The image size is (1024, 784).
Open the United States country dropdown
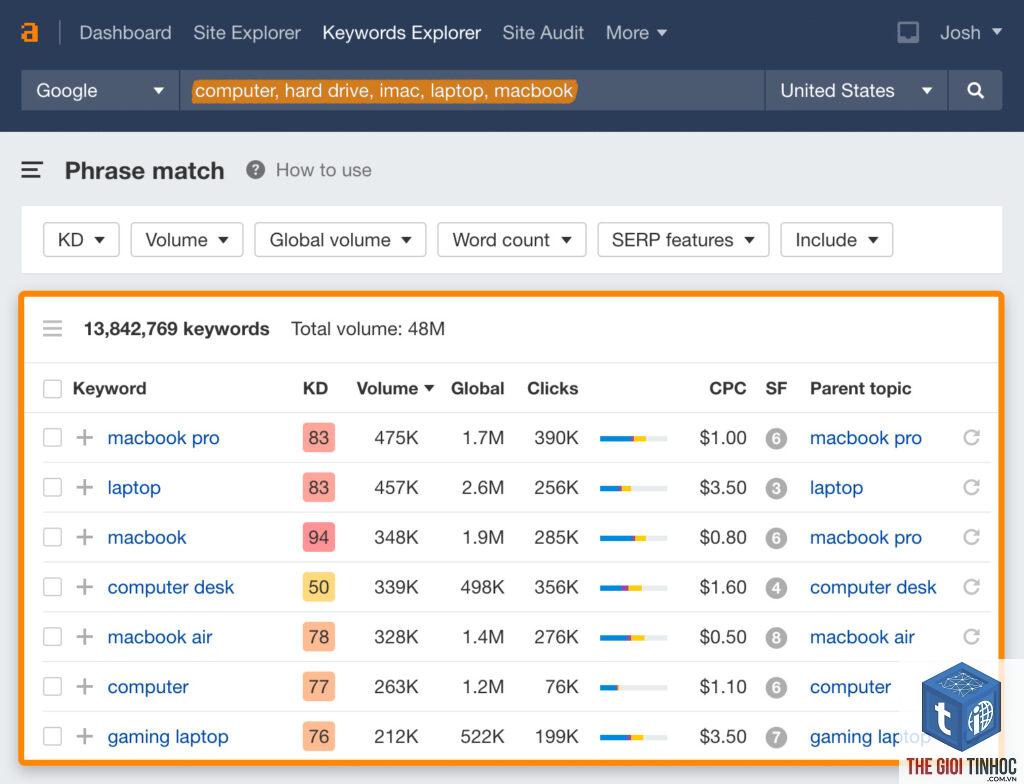856,90
